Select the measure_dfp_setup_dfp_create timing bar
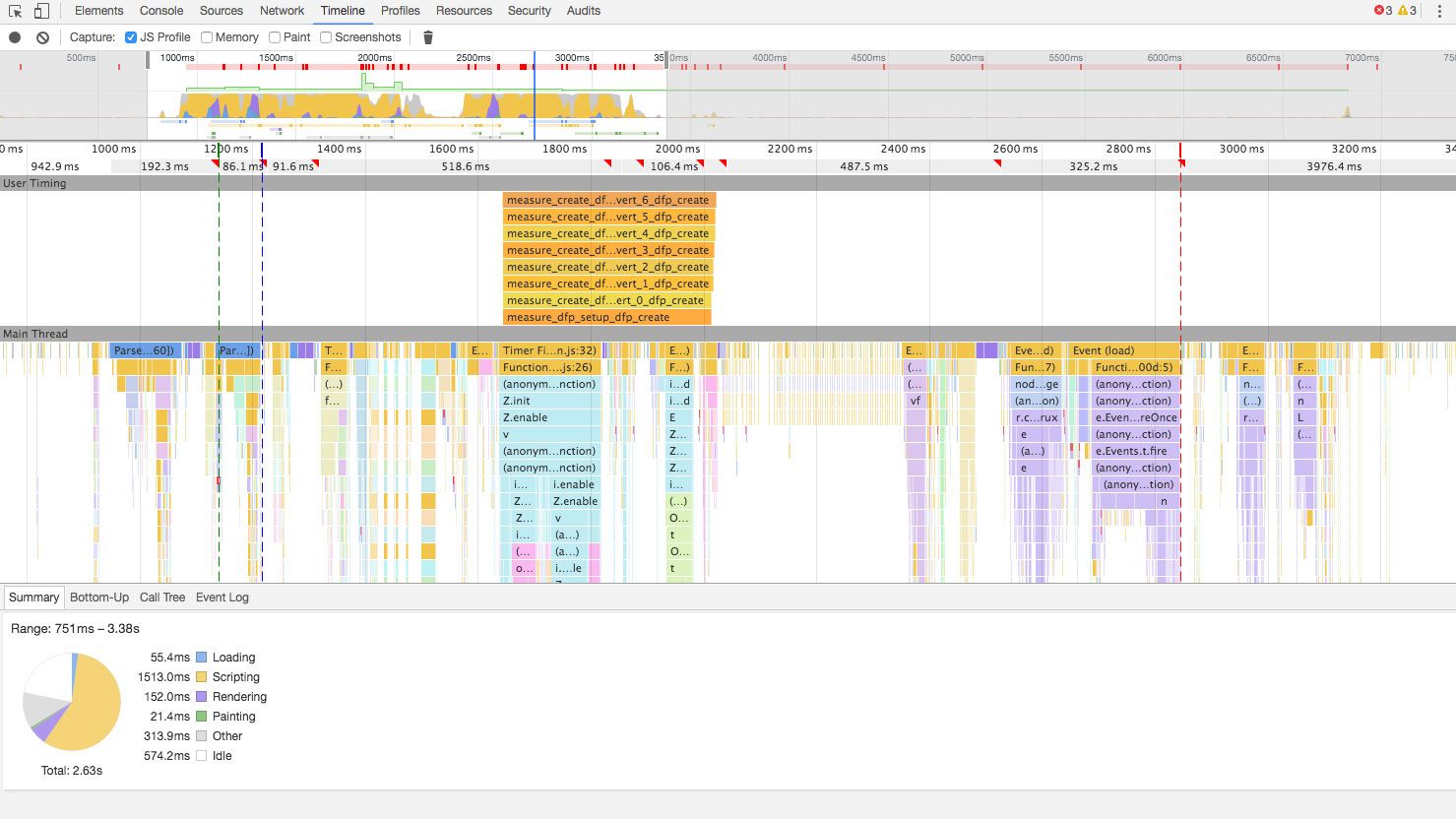The image size is (1456, 819). (606, 317)
